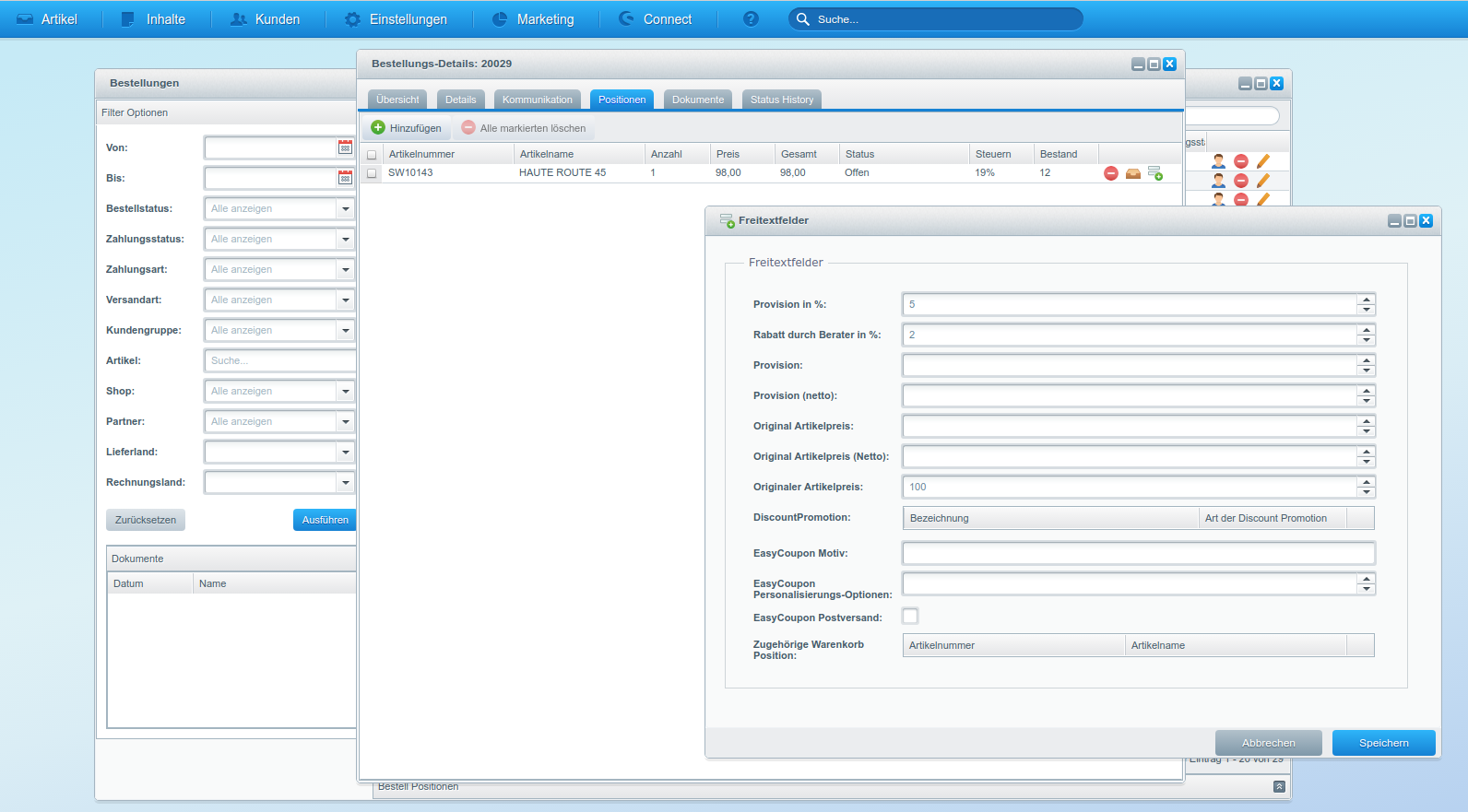
Task: Open the Shop filter dropdown
Action: (x=346, y=391)
